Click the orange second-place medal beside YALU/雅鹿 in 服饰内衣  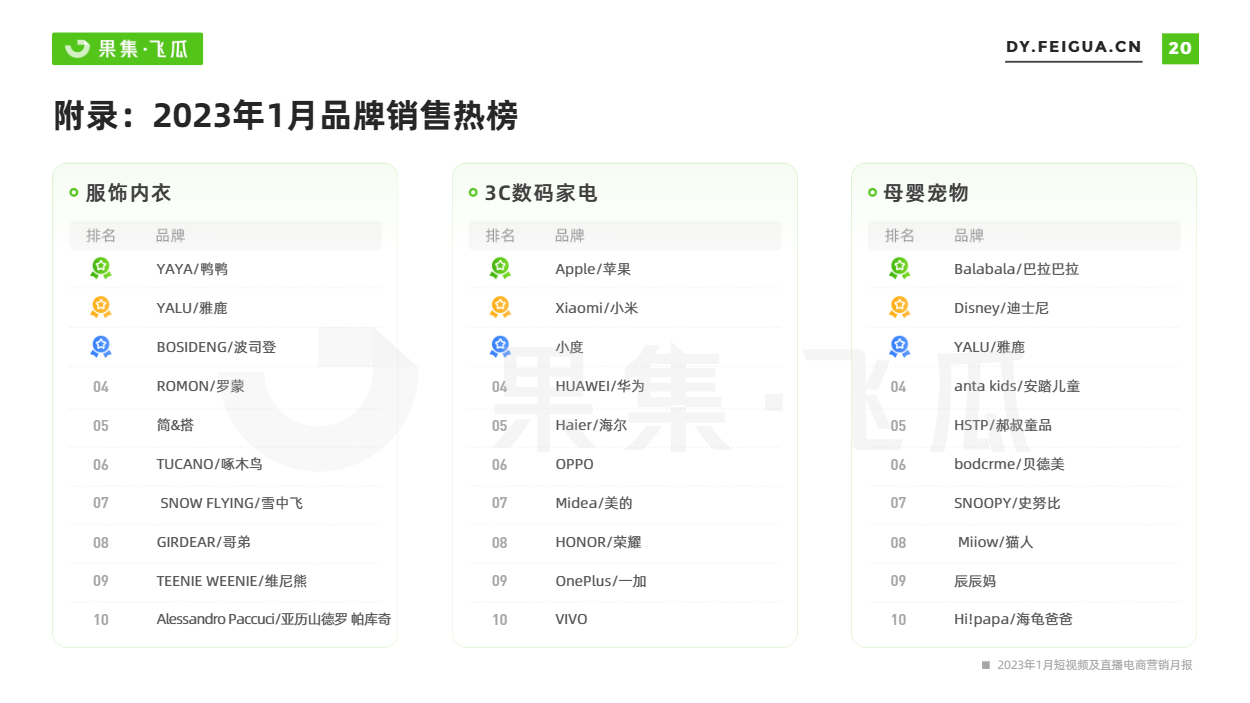[x=101, y=307]
